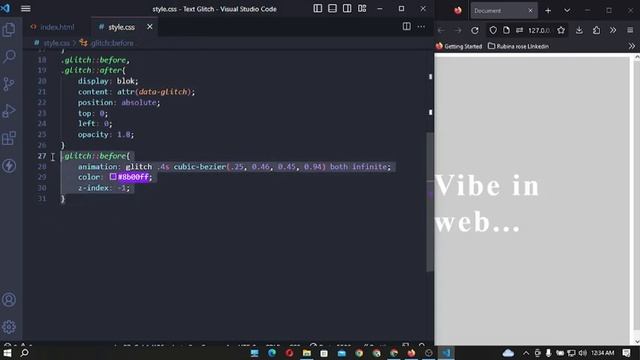The width and height of the screenshot is (640, 360).
Task: Close the Document tab in Firefox
Action: 530,11
